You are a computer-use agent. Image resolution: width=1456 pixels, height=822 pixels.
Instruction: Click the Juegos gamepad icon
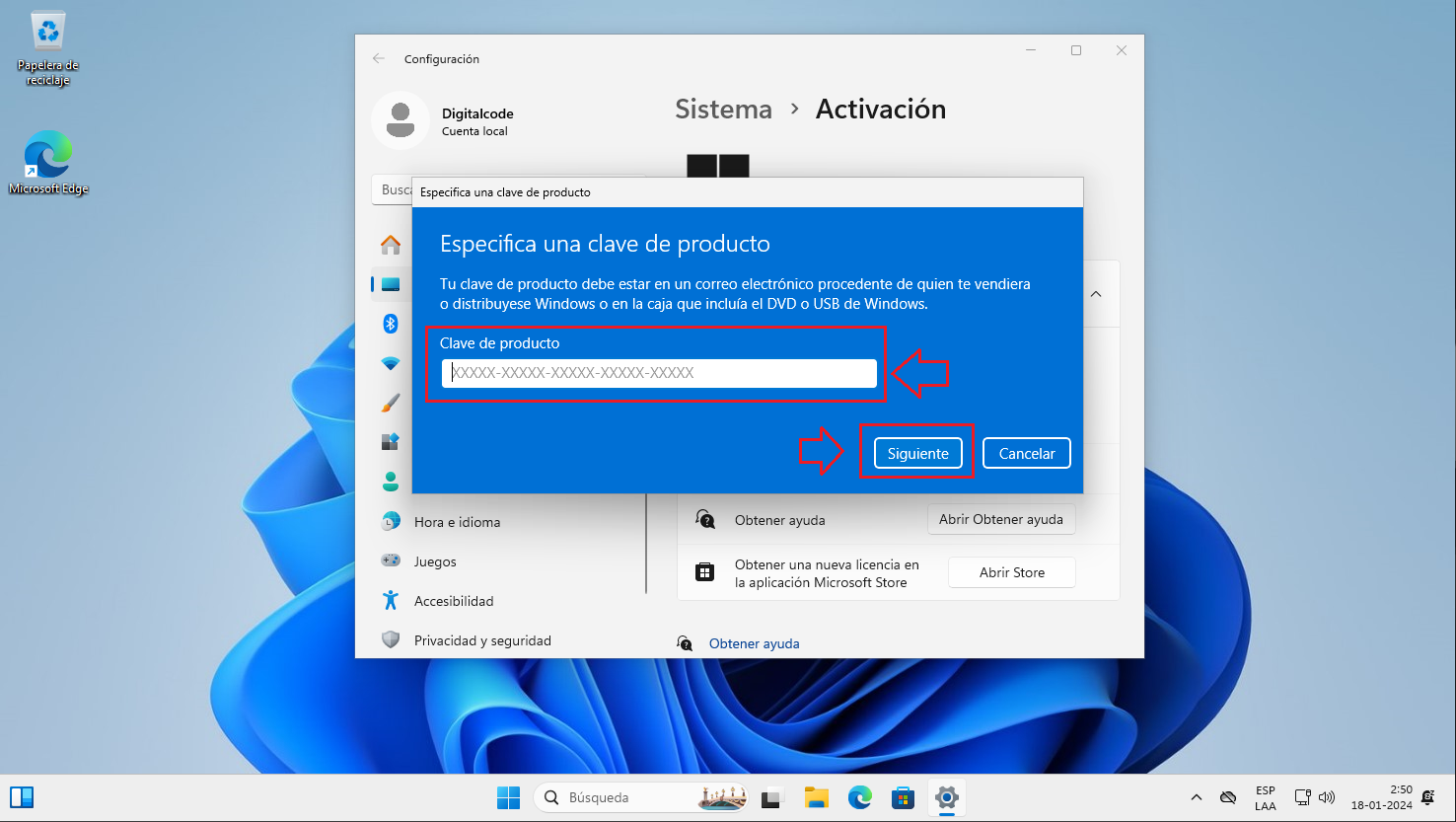(391, 560)
